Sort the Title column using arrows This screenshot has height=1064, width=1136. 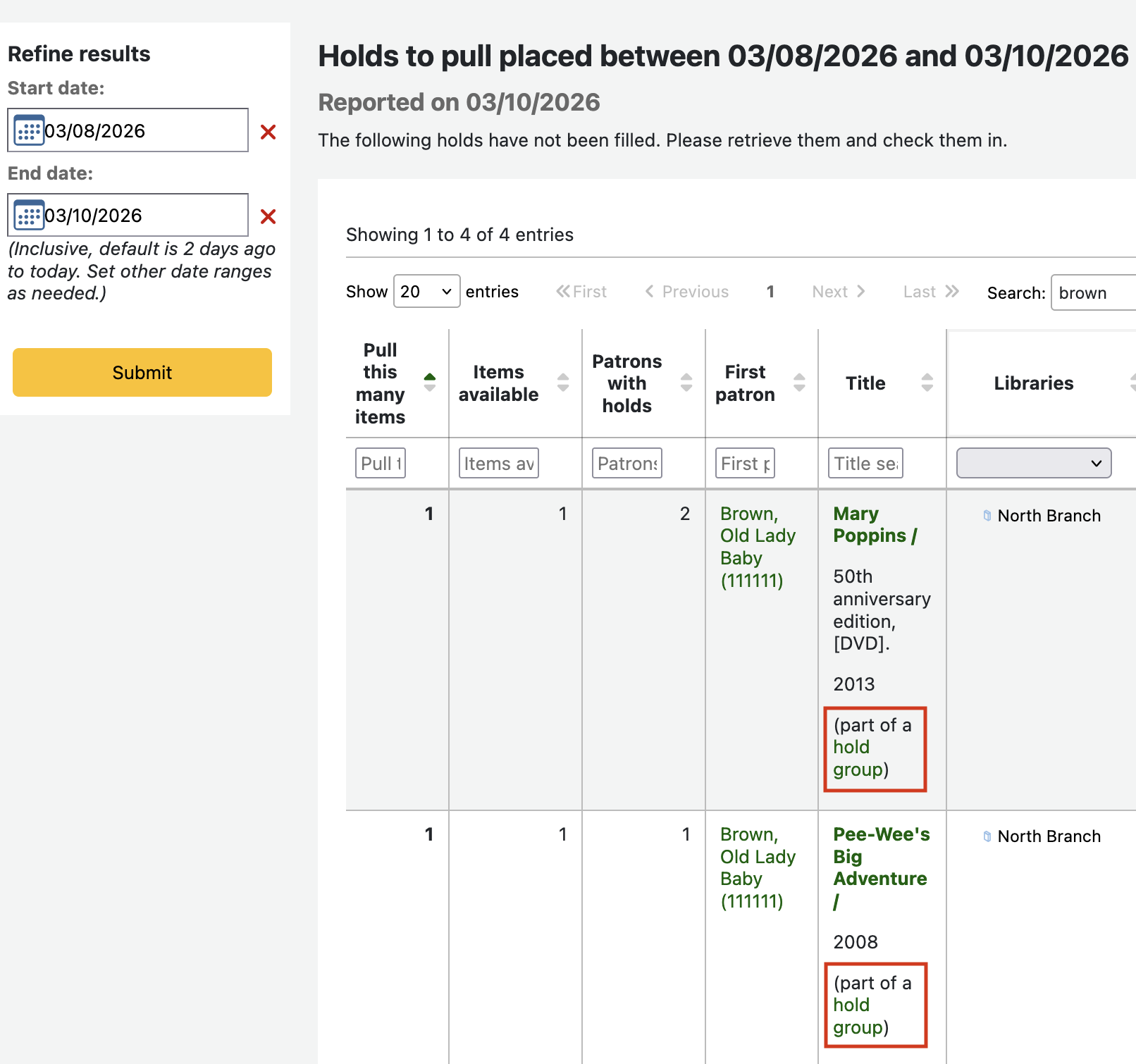pos(927,383)
